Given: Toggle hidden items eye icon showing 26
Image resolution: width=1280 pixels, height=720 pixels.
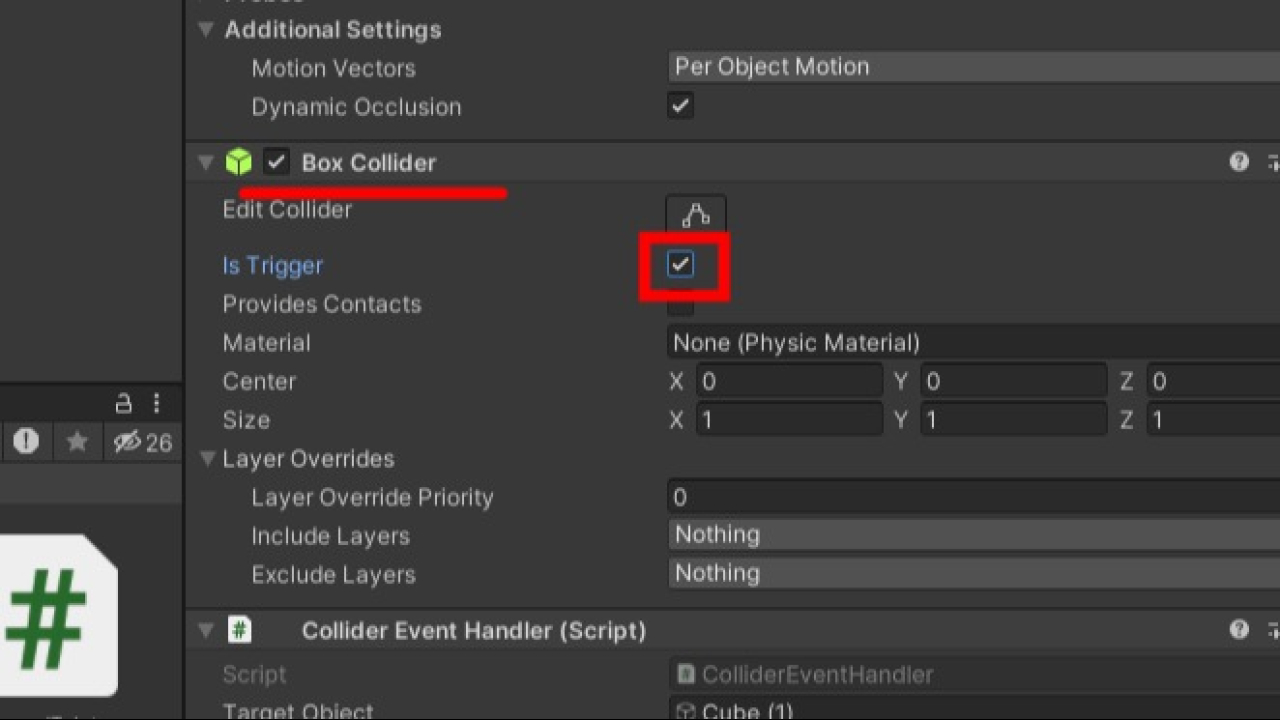Looking at the screenshot, I should (x=142, y=442).
